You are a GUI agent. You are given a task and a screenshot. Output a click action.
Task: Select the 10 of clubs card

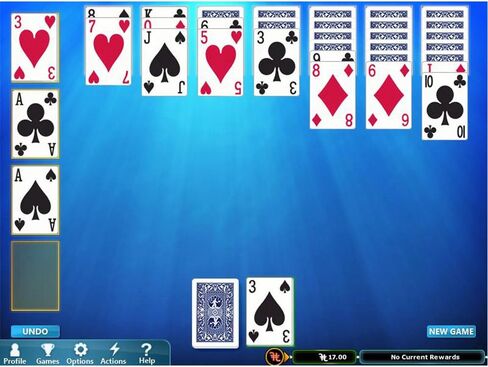pos(445,107)
